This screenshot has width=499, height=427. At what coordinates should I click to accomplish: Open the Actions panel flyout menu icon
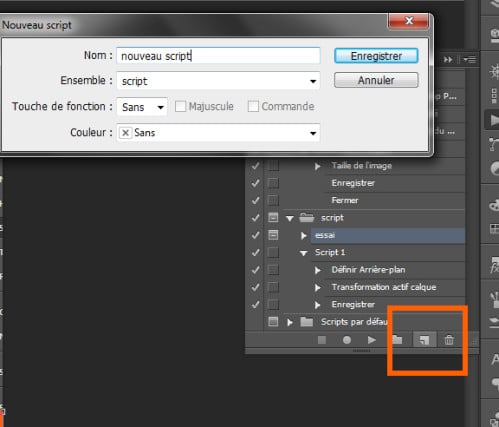click(471, 60)
